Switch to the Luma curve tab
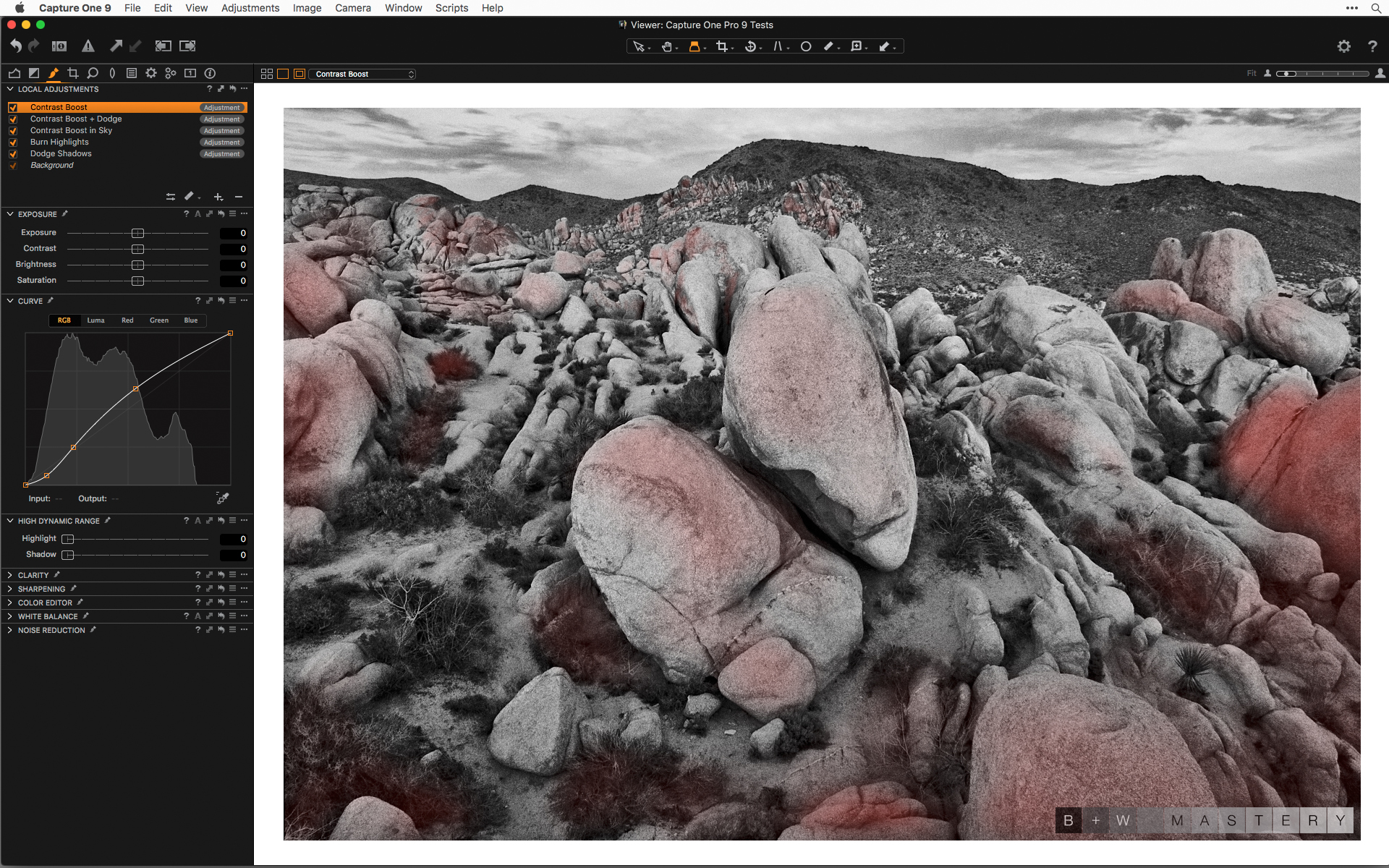1389x868 pixels. click(x=95, y=320)
